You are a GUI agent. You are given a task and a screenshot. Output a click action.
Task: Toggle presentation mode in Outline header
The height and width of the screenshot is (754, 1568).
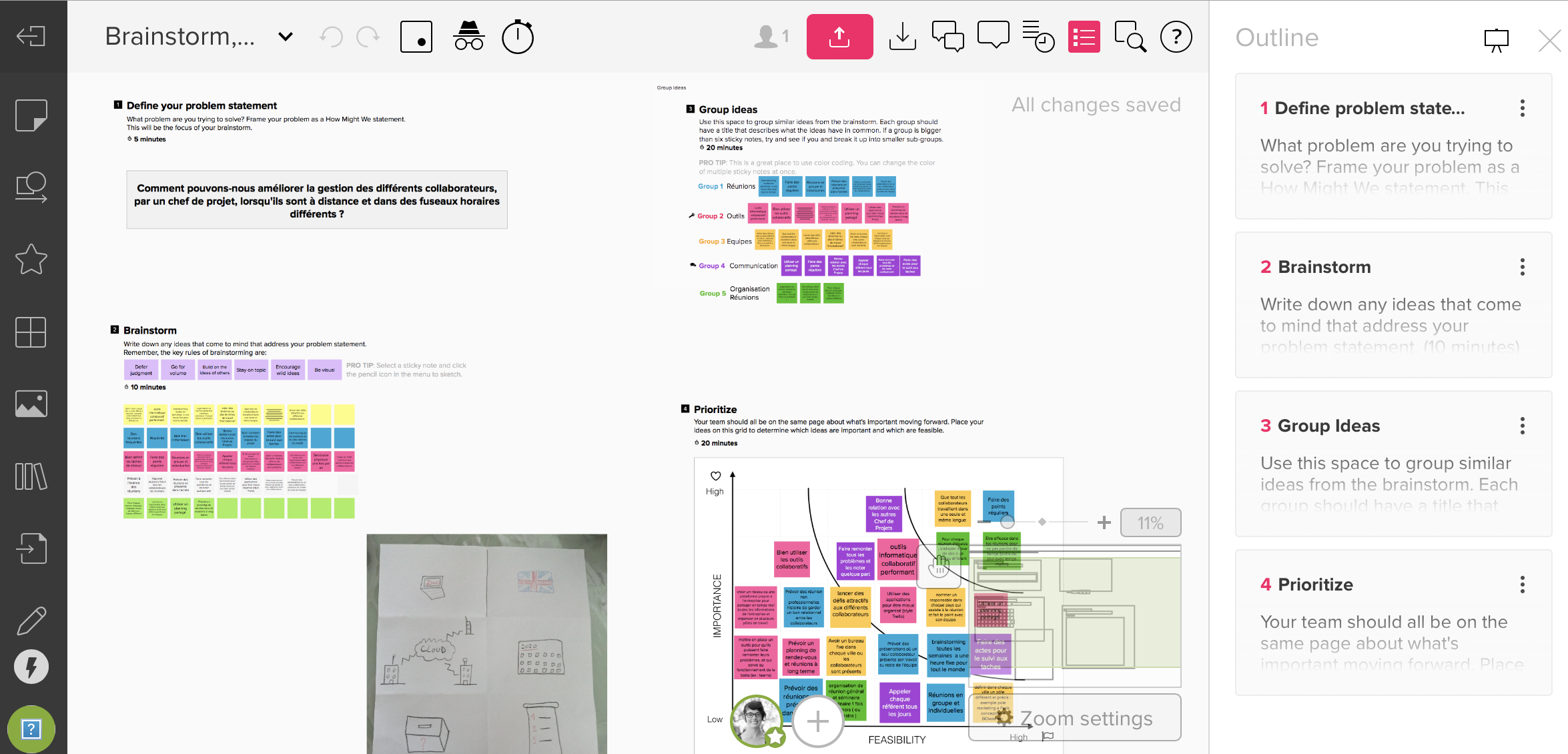coord(1496,40)
